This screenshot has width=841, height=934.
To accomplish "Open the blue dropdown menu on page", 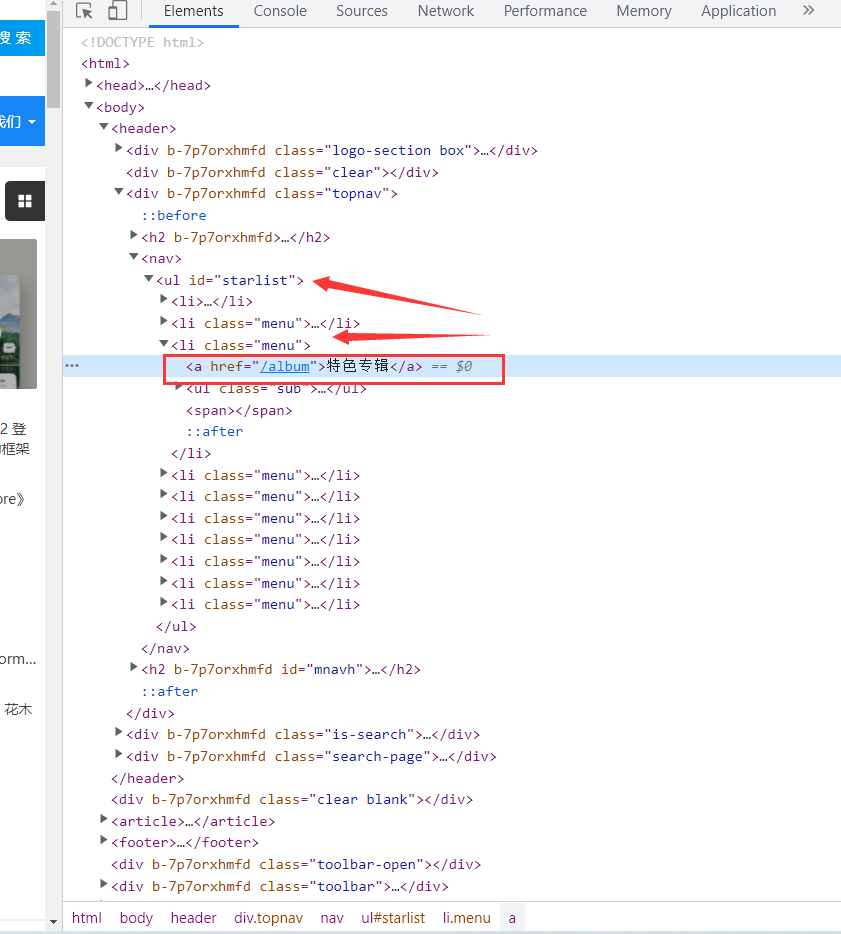I will tap(22, 121).
